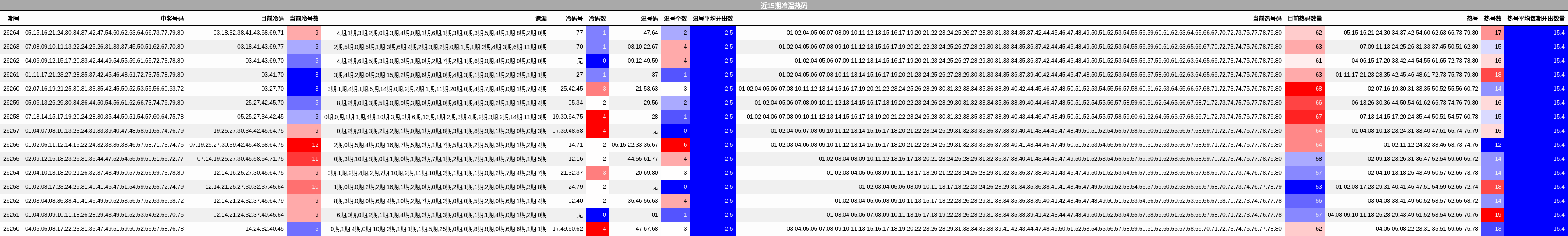This screenshot has height=236, width=1568.
Task: Select period number 26256
Action: 11,145
